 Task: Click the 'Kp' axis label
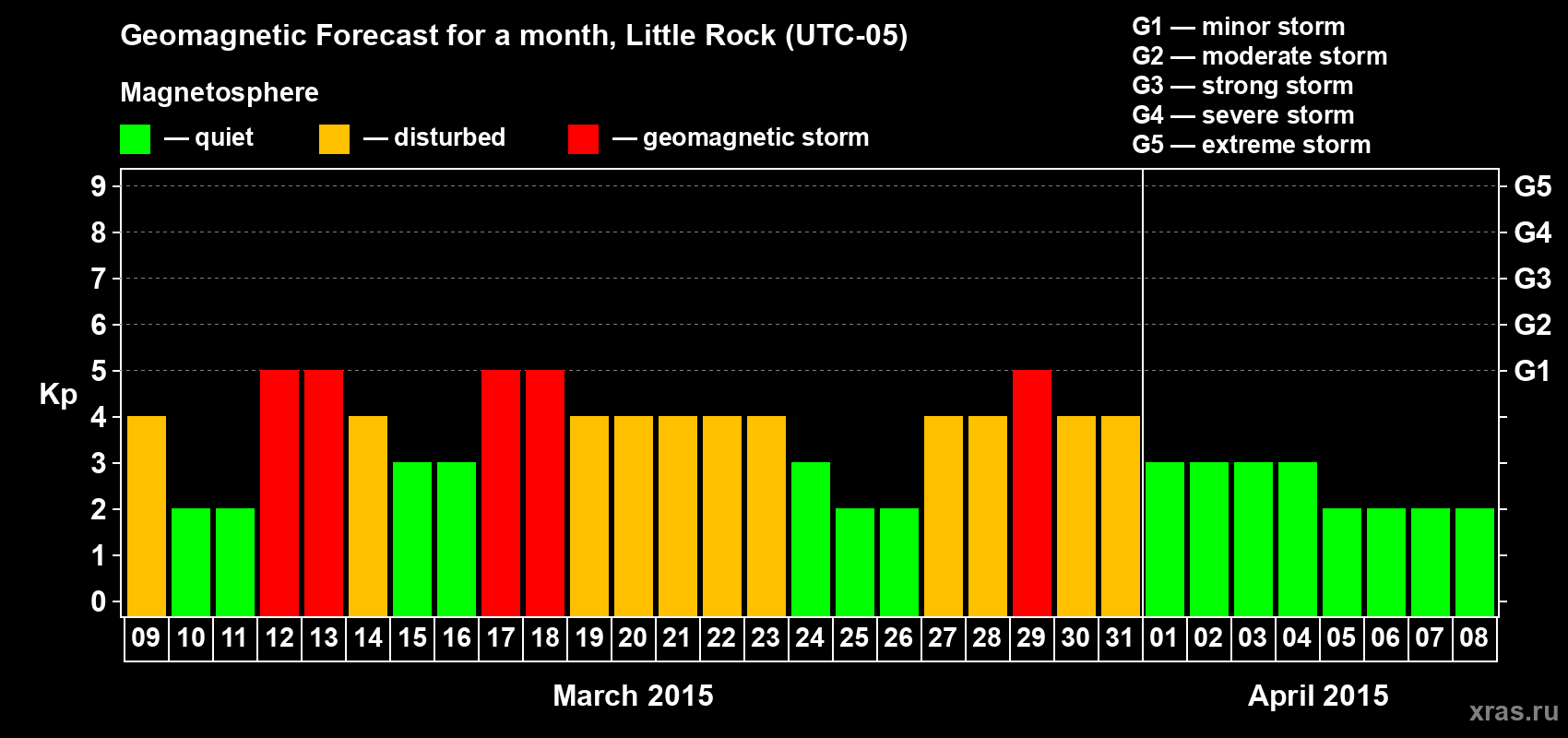pyautogui.click(x=58, y=395)
